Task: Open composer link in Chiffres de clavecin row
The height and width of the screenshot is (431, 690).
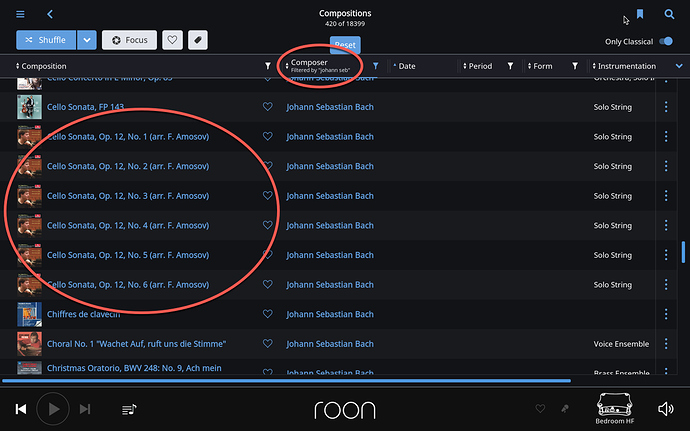Action: [x=330, y=314]
